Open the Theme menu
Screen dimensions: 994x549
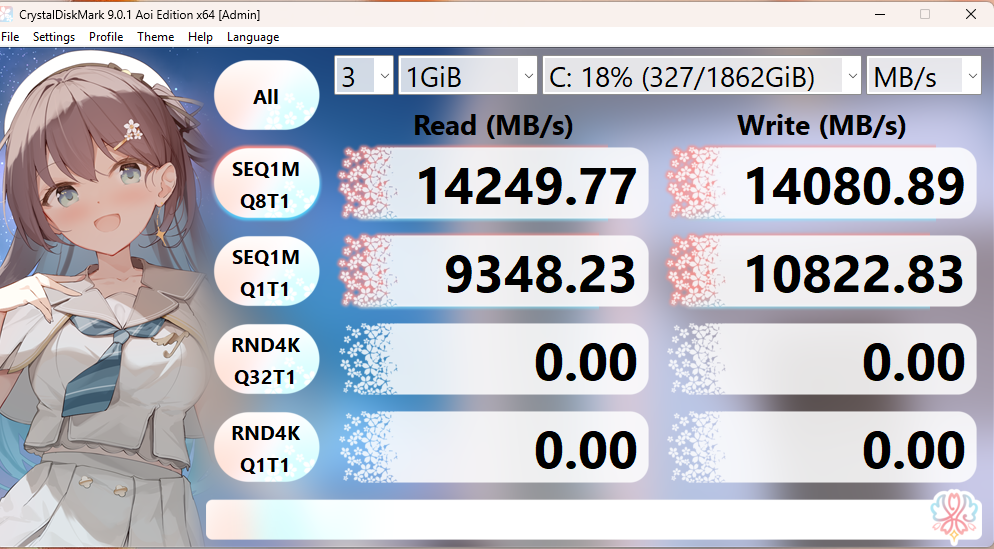[155, 37]
